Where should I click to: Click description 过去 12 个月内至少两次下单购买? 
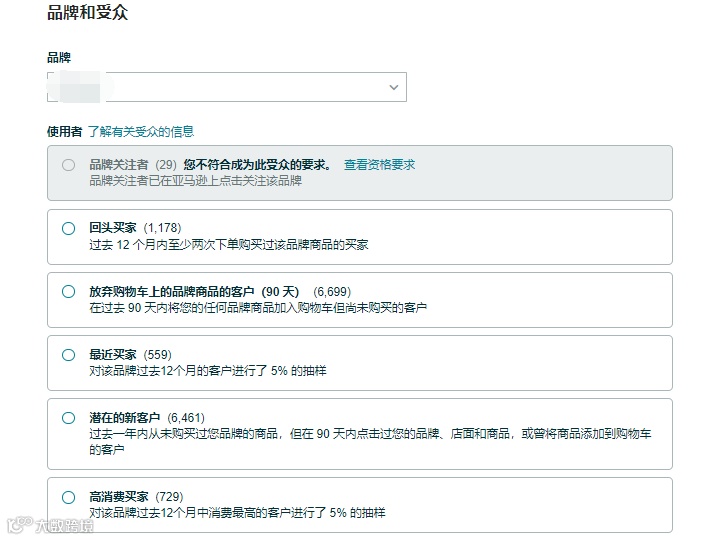pos(229,245)
